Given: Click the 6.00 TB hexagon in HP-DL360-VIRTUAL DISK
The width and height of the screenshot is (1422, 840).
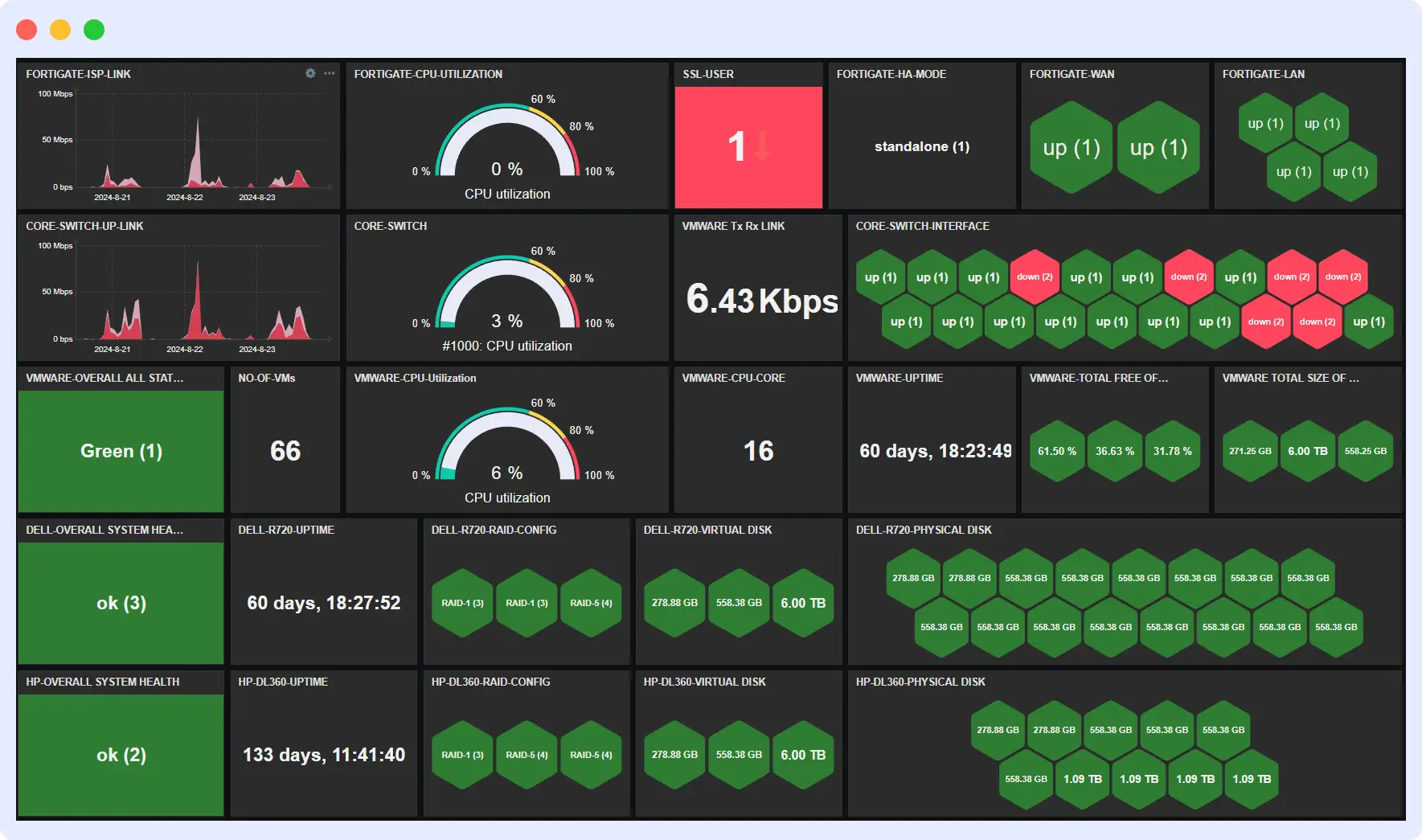Looking at the screenshot, I should (x=803, y=755).
